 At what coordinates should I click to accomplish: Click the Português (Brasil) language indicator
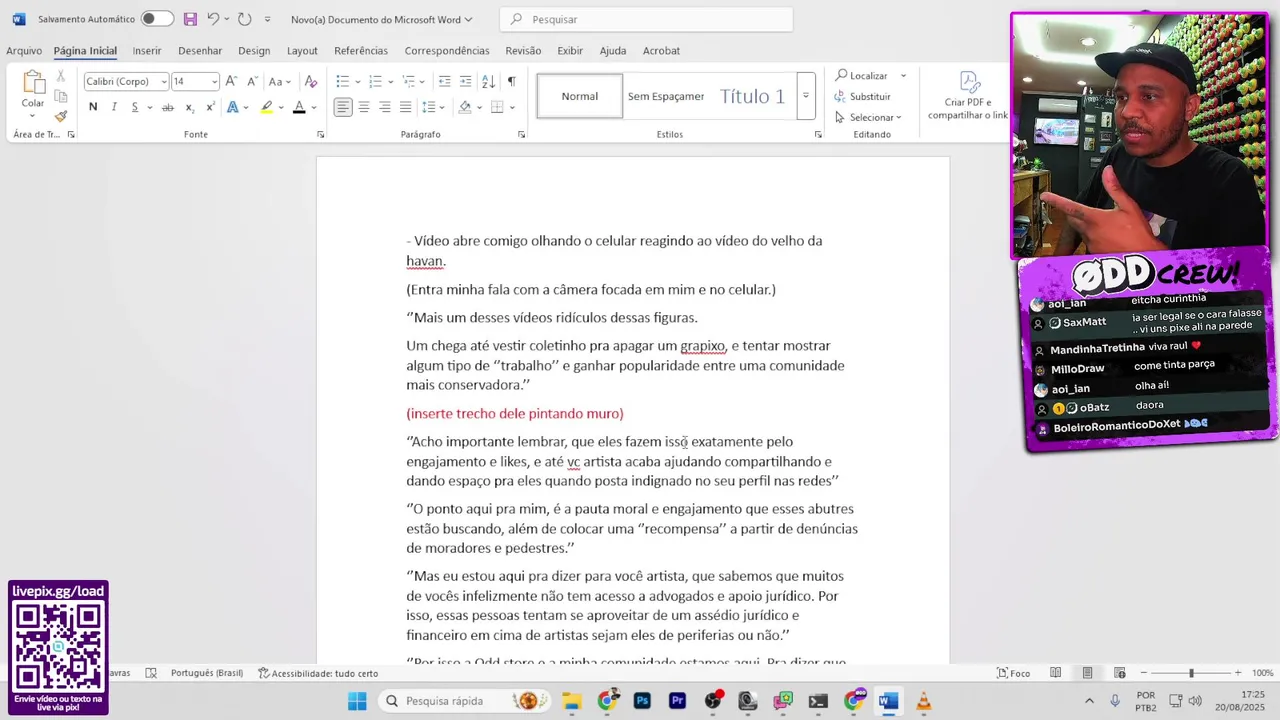pyautogui.click(x=206, y=673)
